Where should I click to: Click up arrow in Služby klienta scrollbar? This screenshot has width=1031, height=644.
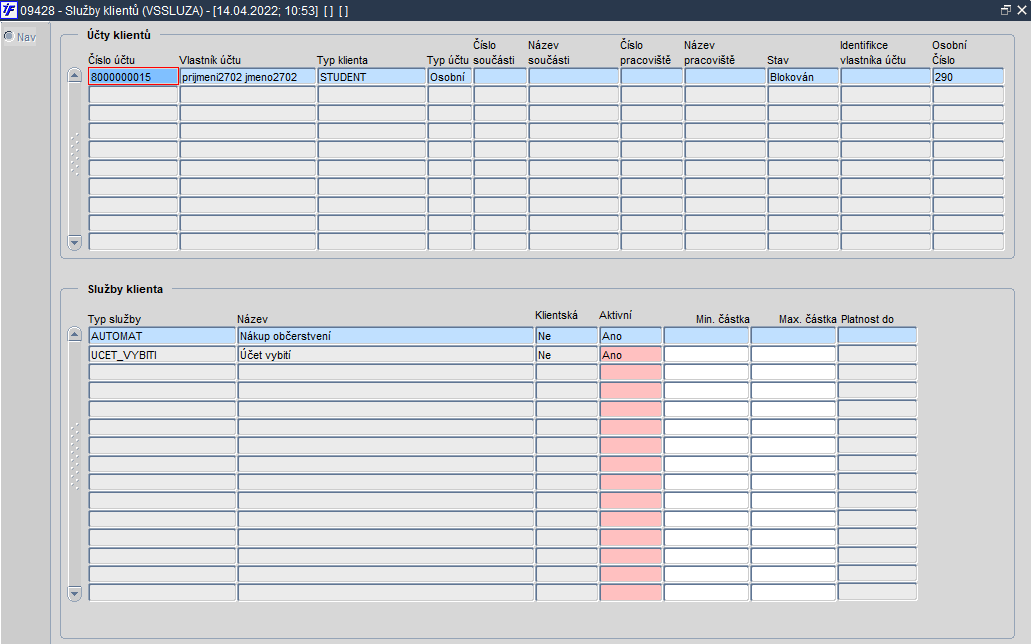pos(74,335)
